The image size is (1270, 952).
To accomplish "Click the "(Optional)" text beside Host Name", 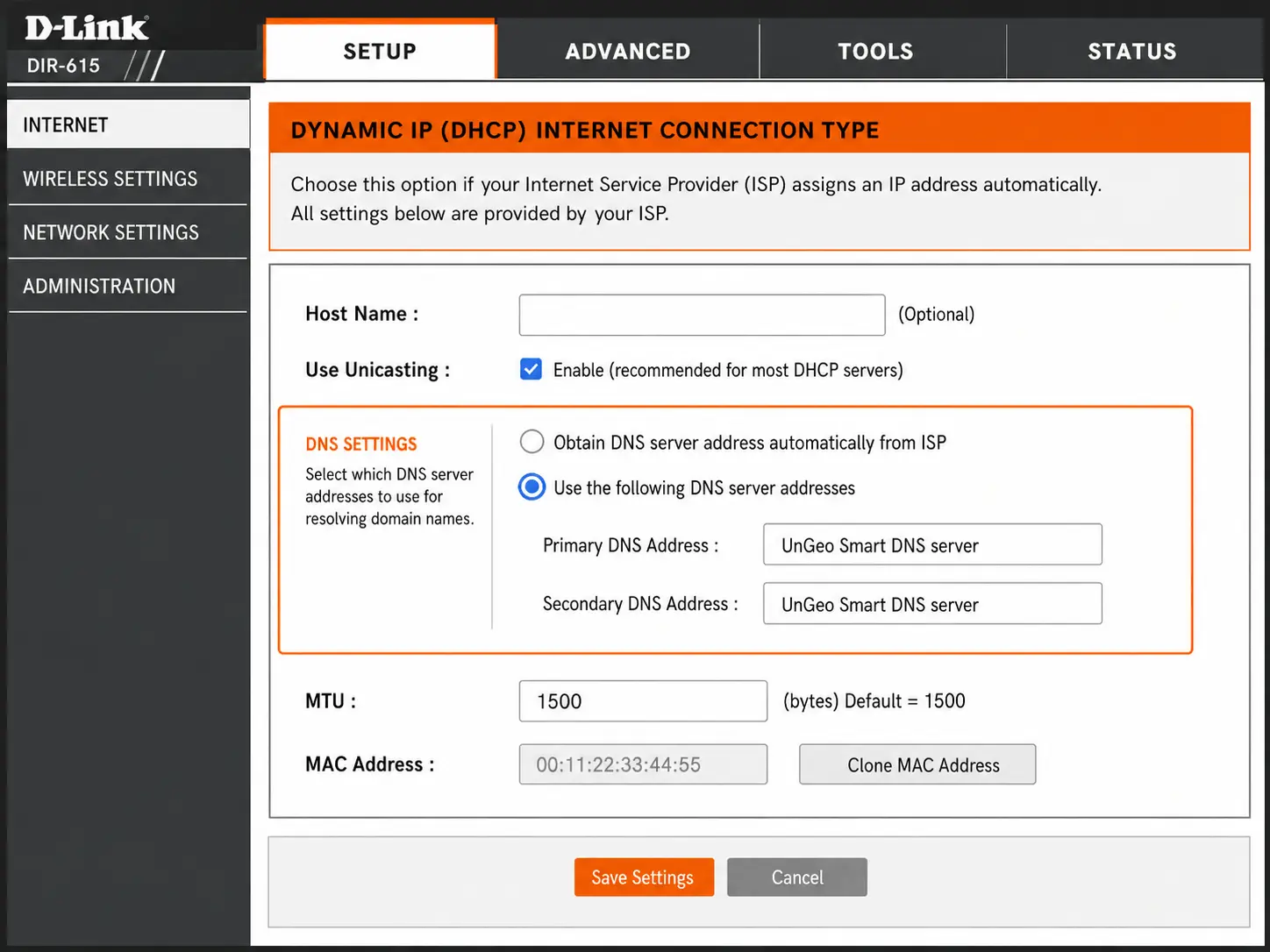I will point(936,314).
